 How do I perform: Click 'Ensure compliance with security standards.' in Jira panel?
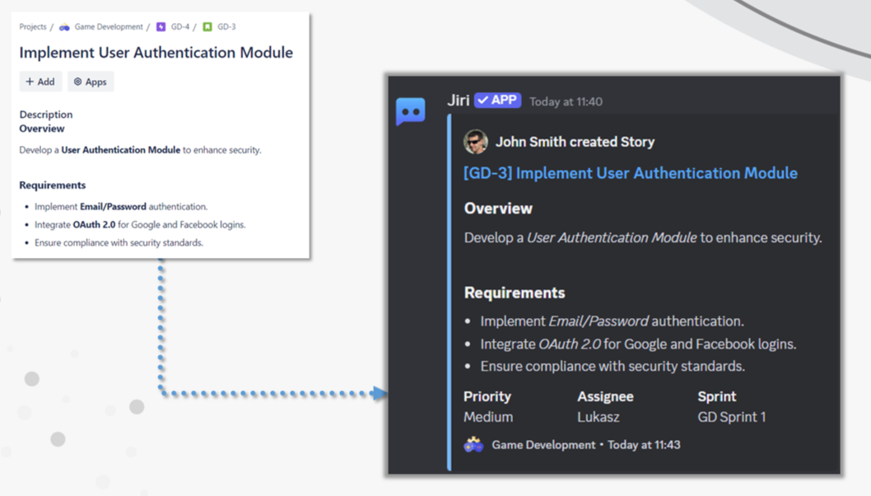point(119,243)
